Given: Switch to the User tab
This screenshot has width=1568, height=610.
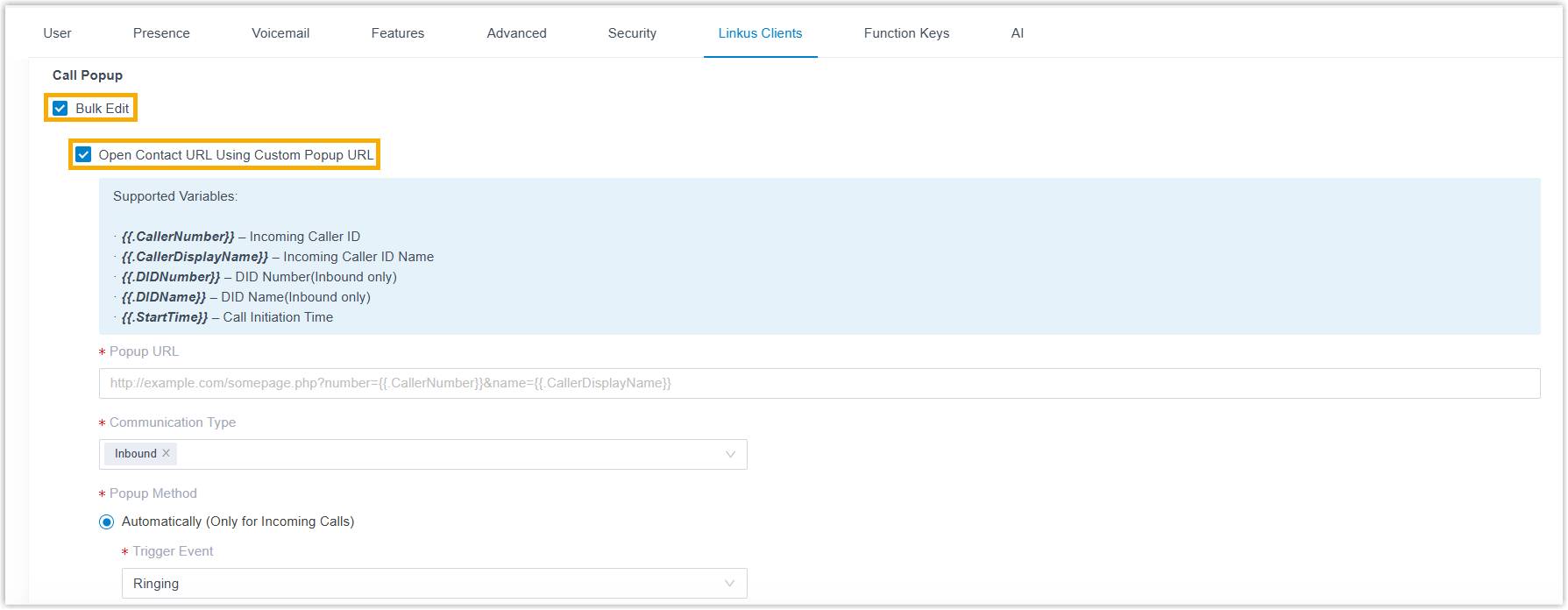Looking at the screenshot, I should click(57, 33).
